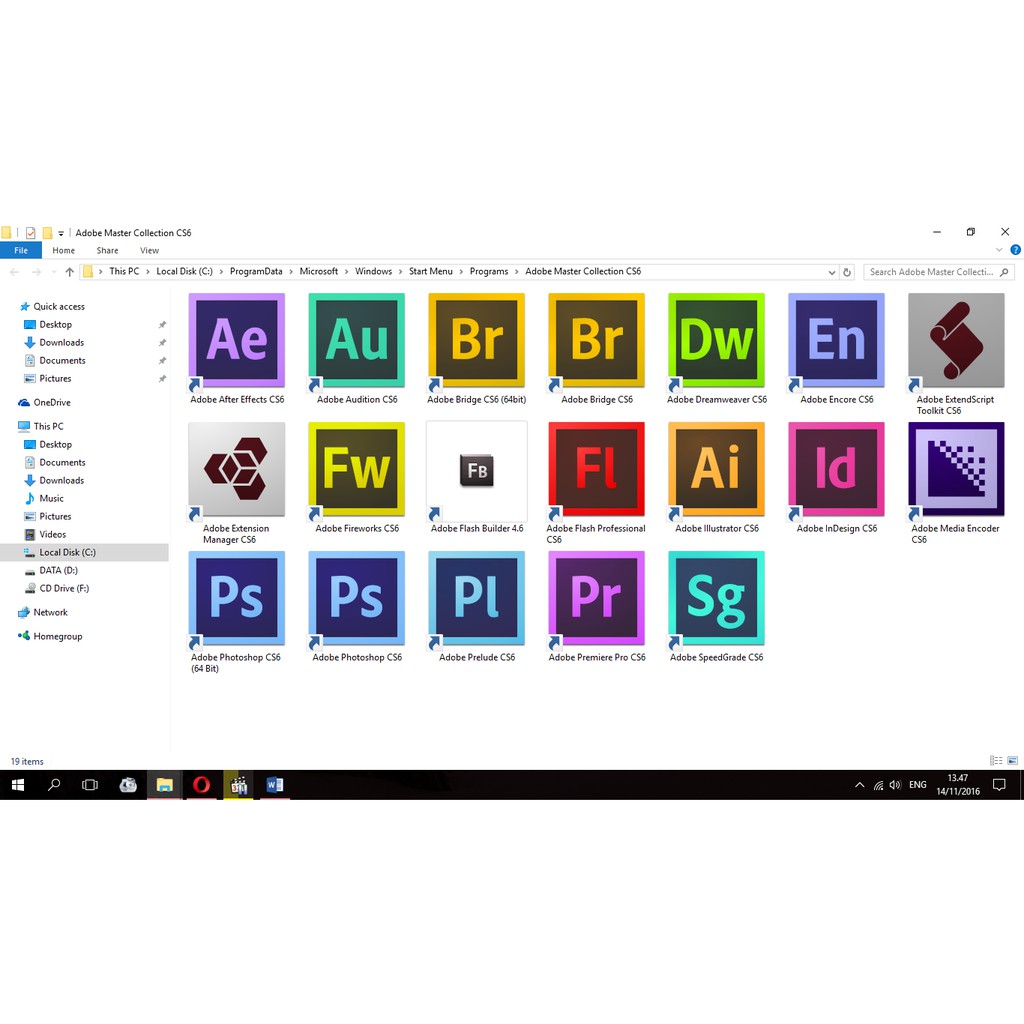Image resolution: width=1024 pixels, height=1024 pixels.
Task: Click the Search Adobe Master Collection field
Action: [930, 272]
